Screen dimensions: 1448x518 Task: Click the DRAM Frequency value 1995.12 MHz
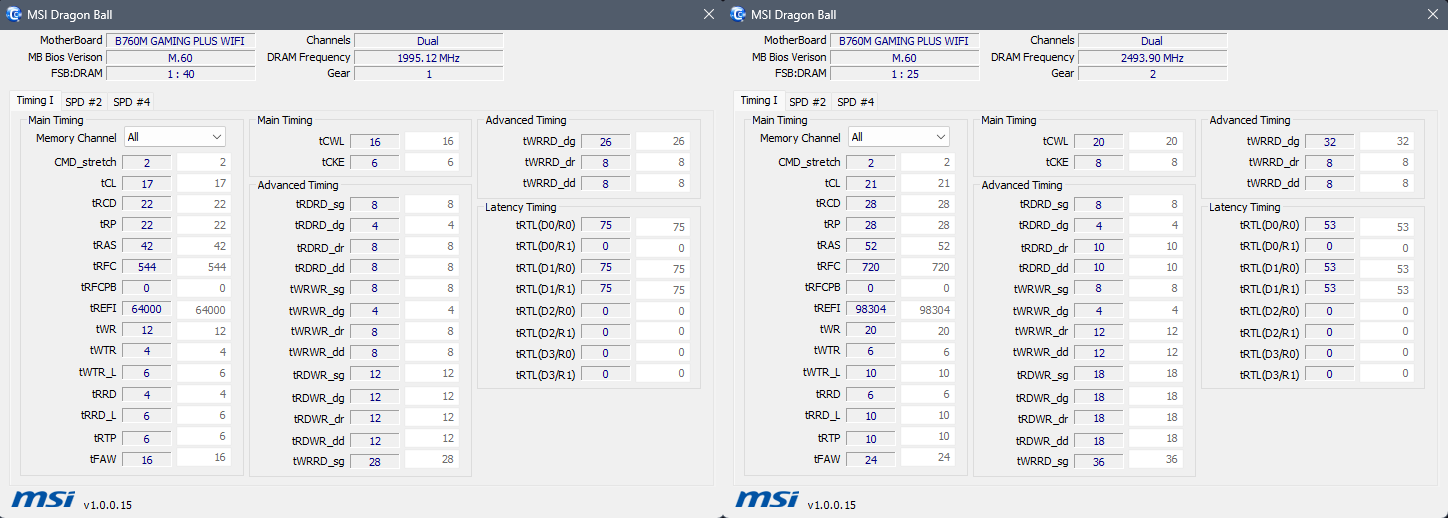[x=429, y=58]
